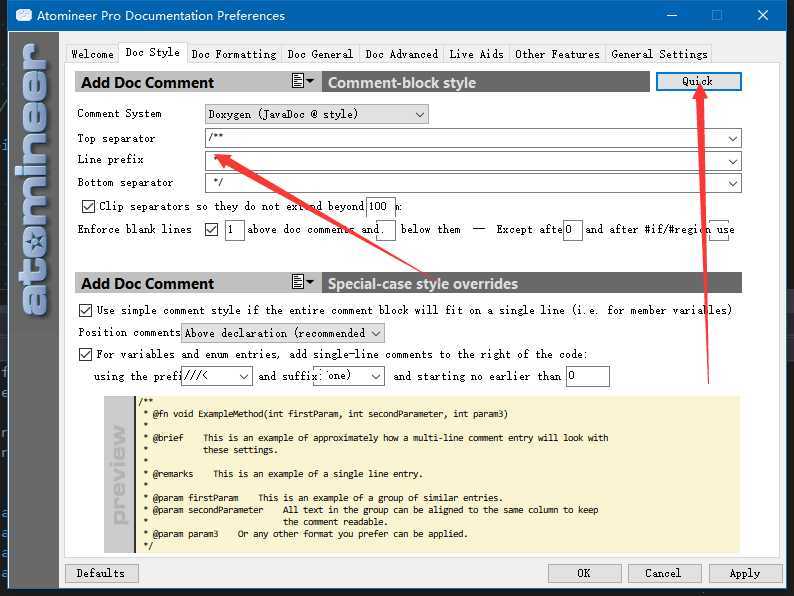
Task: Click the Cancel button
Action: (x=664, y=573)
